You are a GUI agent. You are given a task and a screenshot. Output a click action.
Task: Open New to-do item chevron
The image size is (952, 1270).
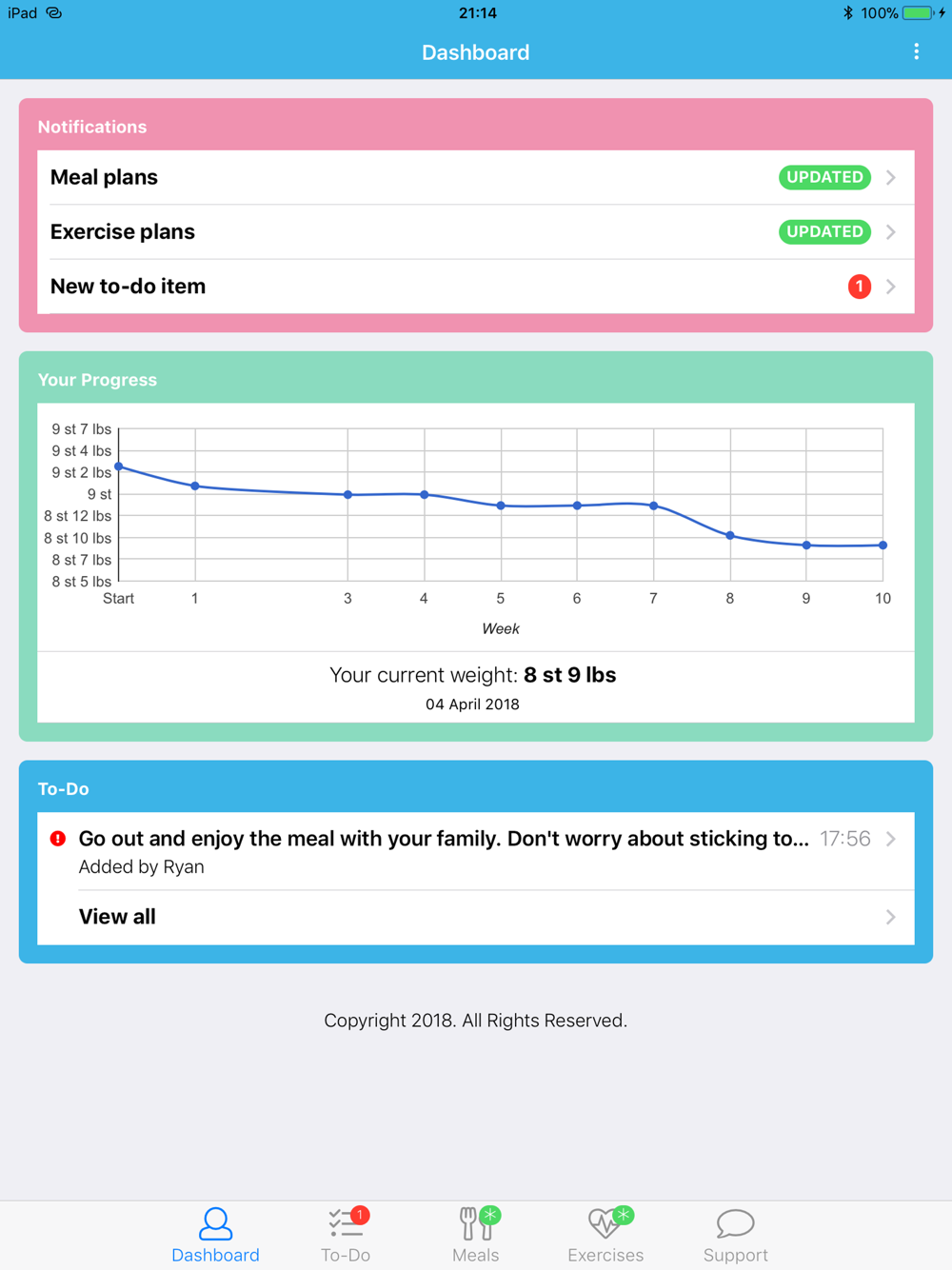click(891, 287)
